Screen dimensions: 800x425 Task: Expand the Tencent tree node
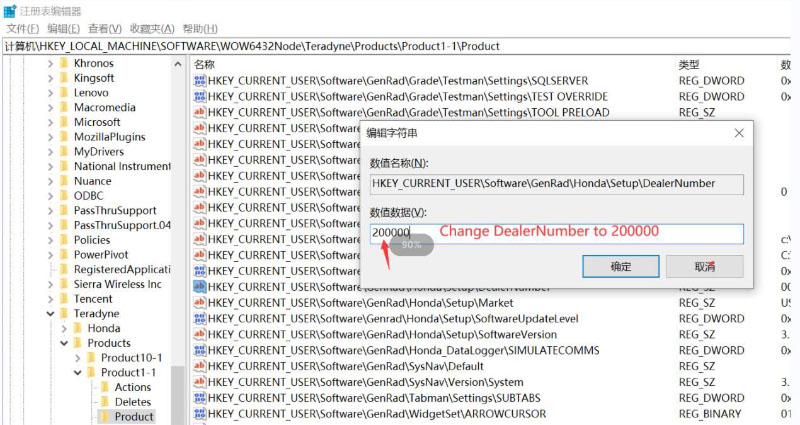[x=50, y=299]
